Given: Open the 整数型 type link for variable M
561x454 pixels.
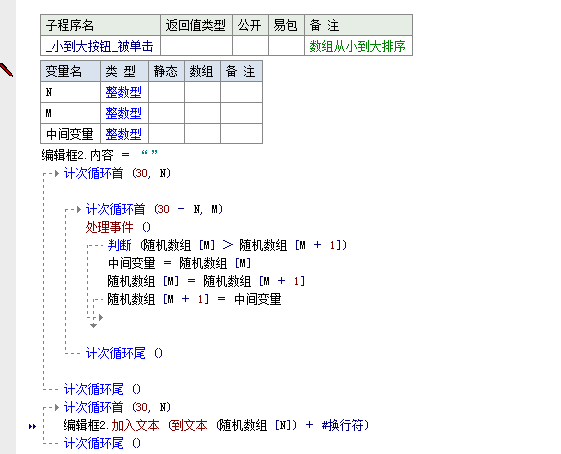Looking at the screenshot, I should pyautogui.click(x=123, y=113).
